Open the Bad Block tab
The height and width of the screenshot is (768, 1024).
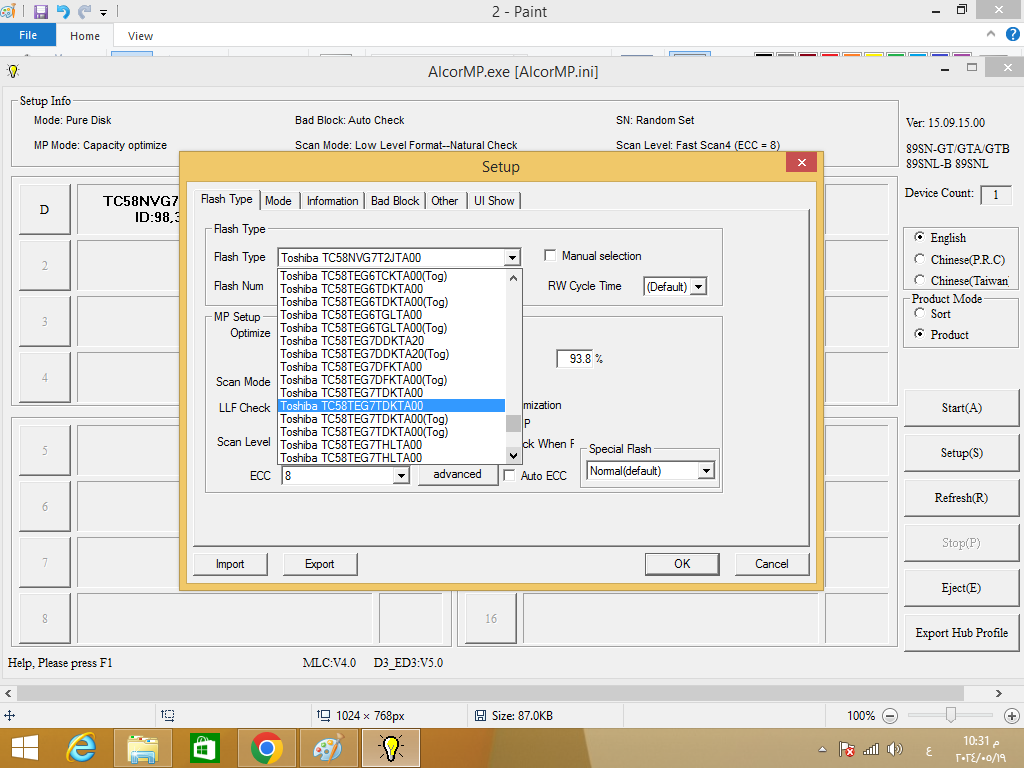coord(395,200)
